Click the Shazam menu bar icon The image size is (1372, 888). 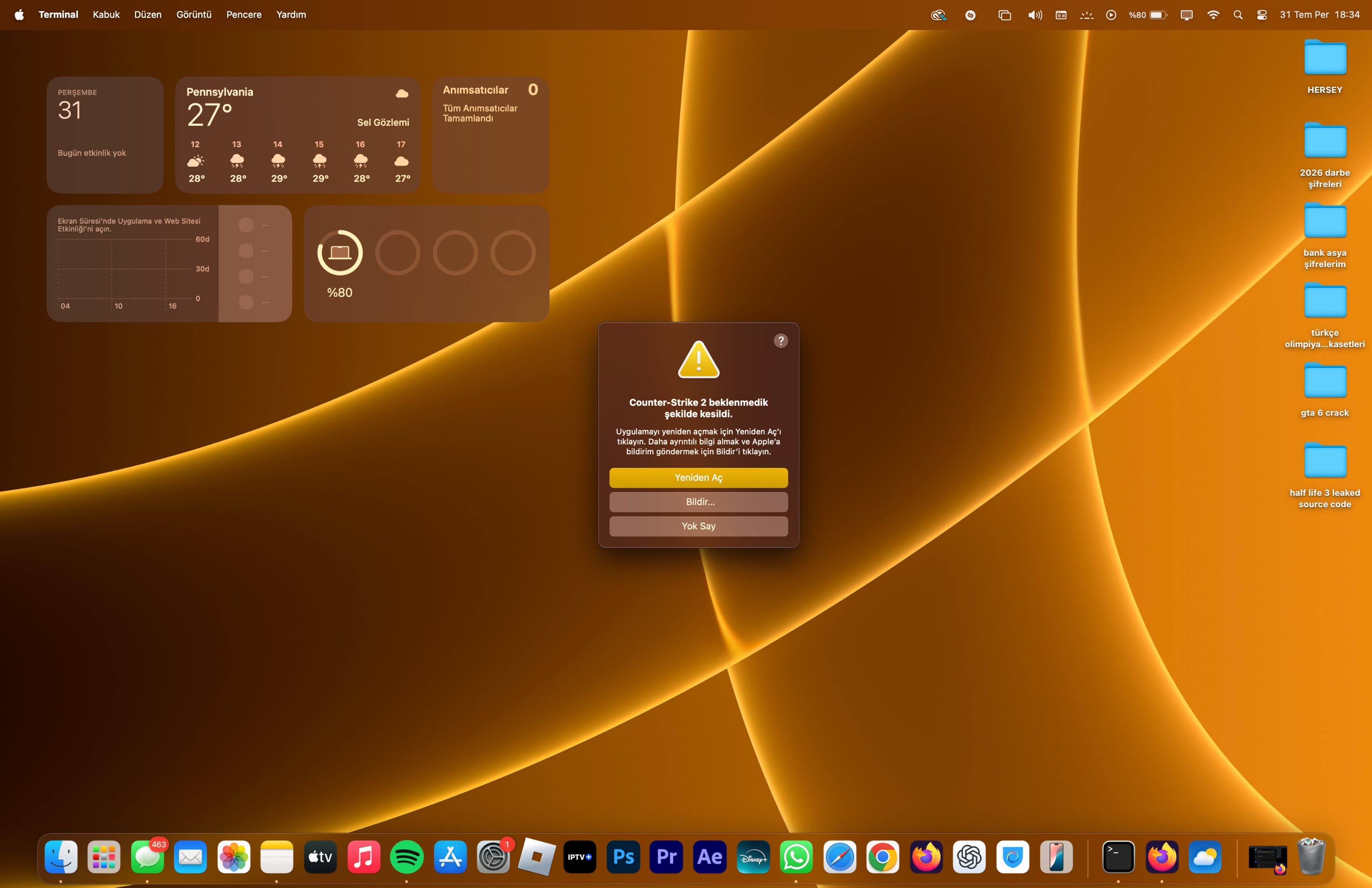tap(970, 15)
